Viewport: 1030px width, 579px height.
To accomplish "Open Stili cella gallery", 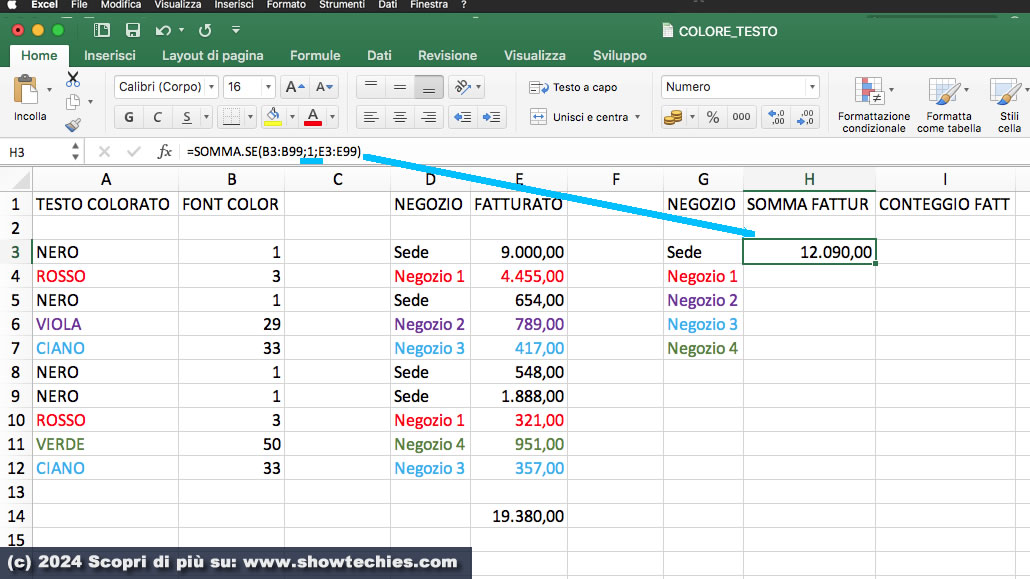I will (x=1009, y=104).
